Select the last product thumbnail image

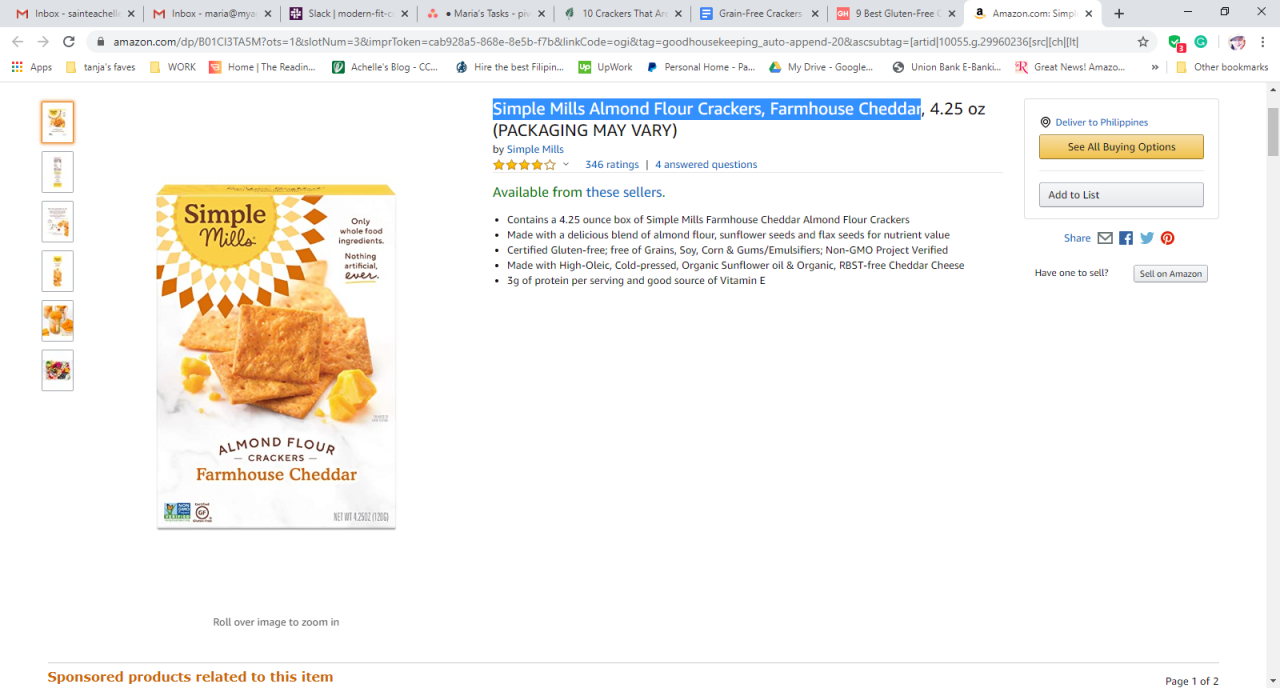tap(57, 370)
